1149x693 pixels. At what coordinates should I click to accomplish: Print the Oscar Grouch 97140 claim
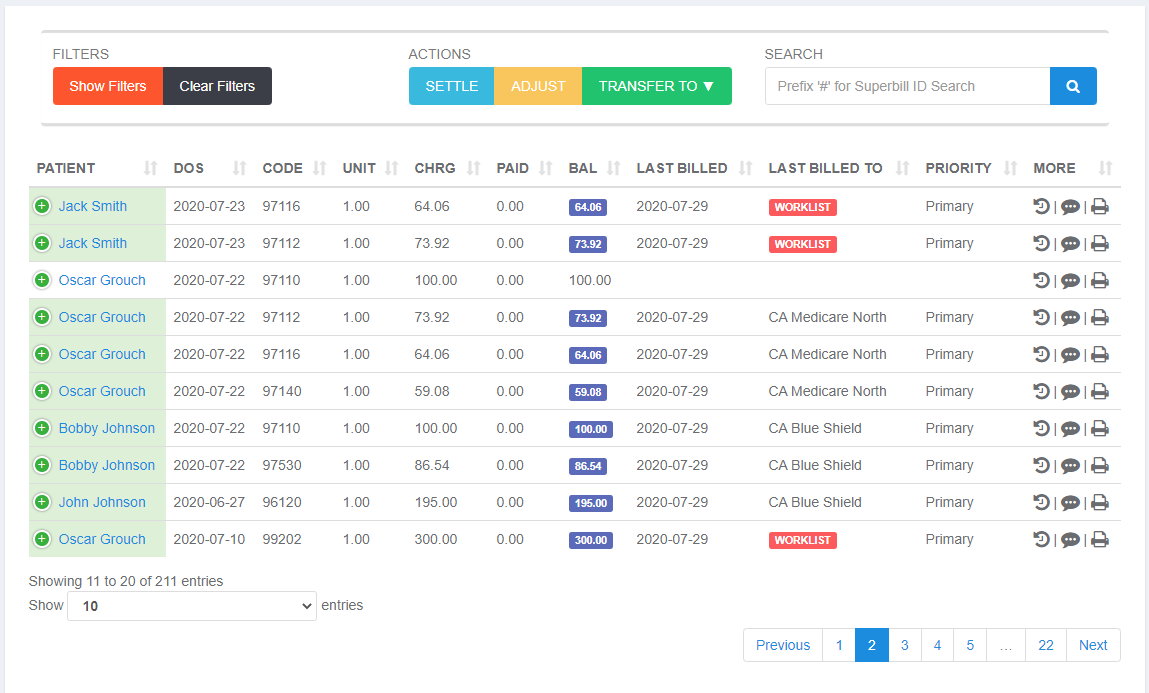pos(1100,392)
